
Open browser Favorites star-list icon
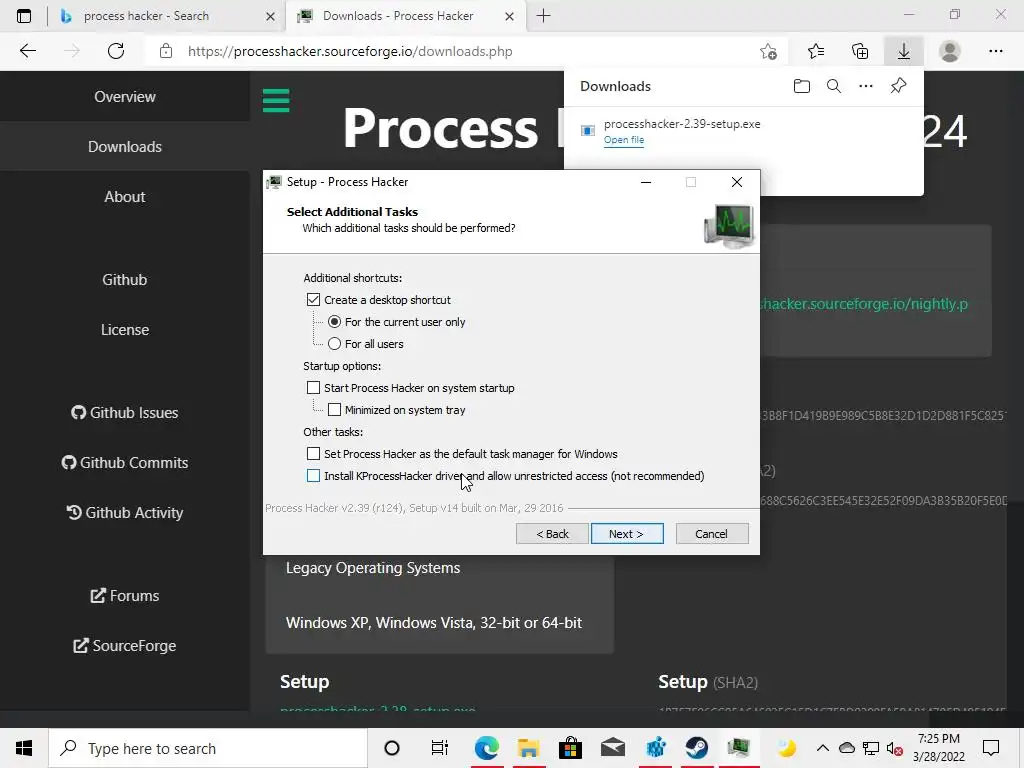click(x=816, y=52)
